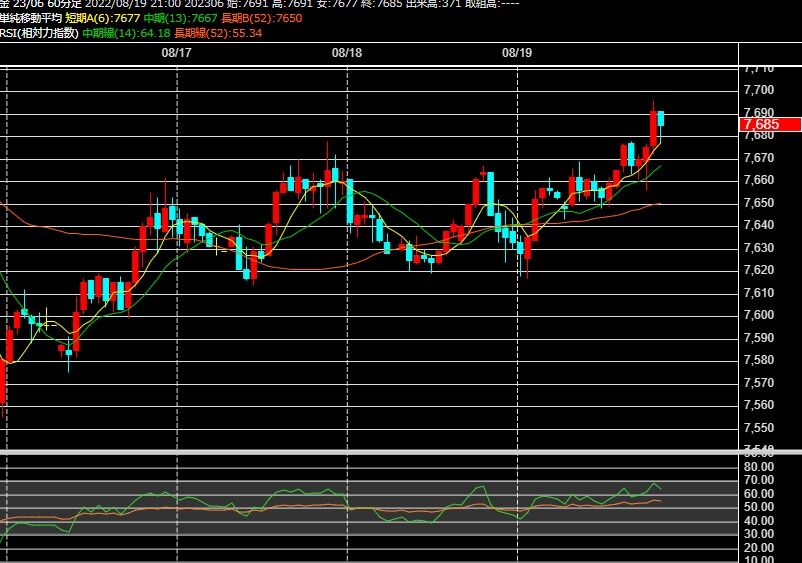This screenshot has height=563, width=802.
Task: Click the yellow 短期A(6):7677 moving average value
Action: point(102,18)
